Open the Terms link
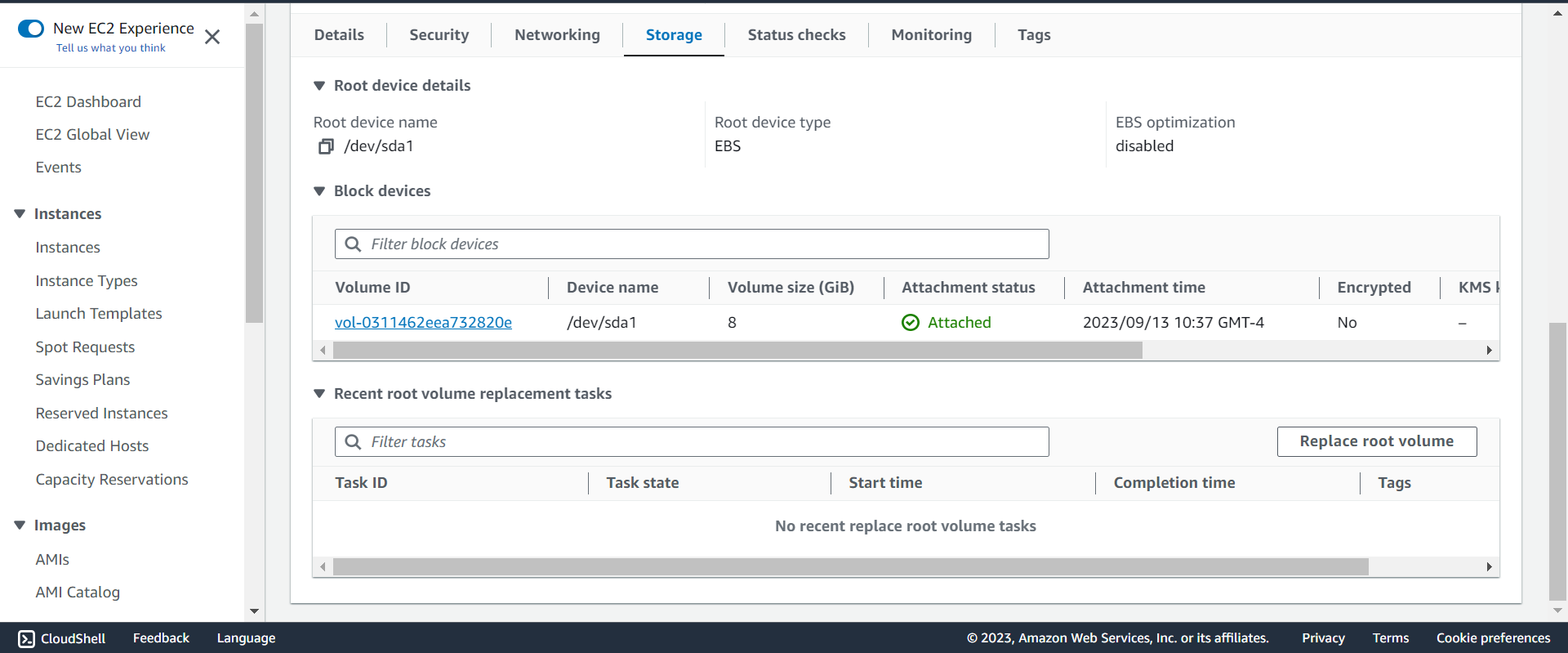The image size is (1568, 653). click(x=1391, y=638)
